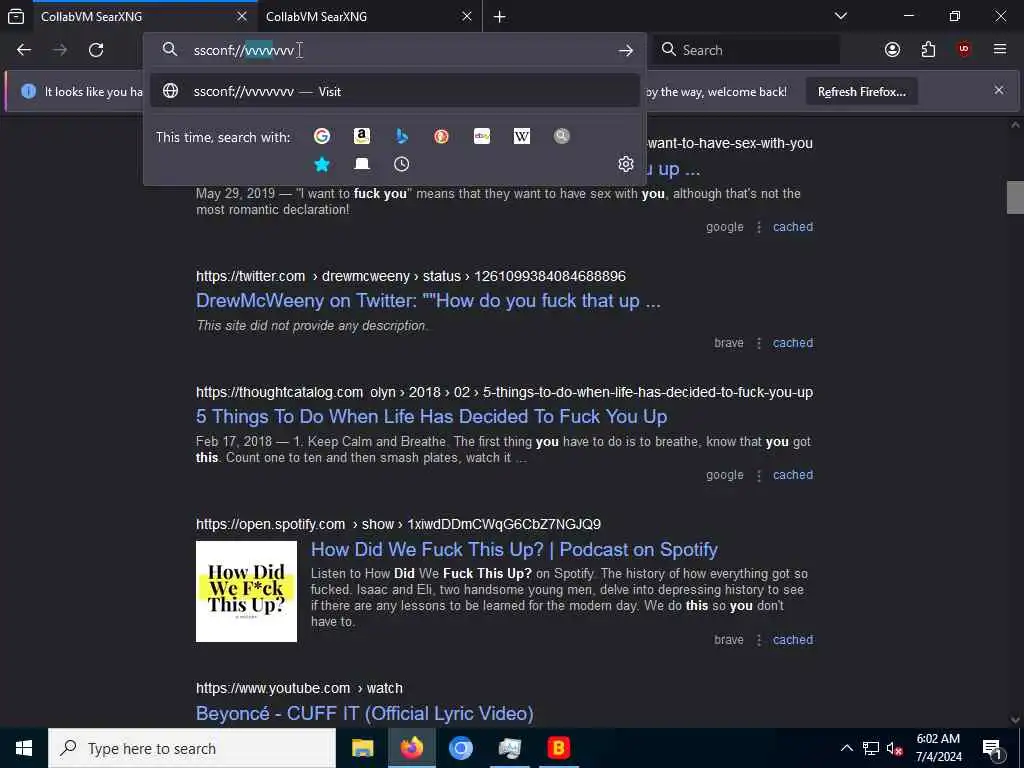
Task: Open Firefox View icon beside the tabs
Action: (16, 16)
